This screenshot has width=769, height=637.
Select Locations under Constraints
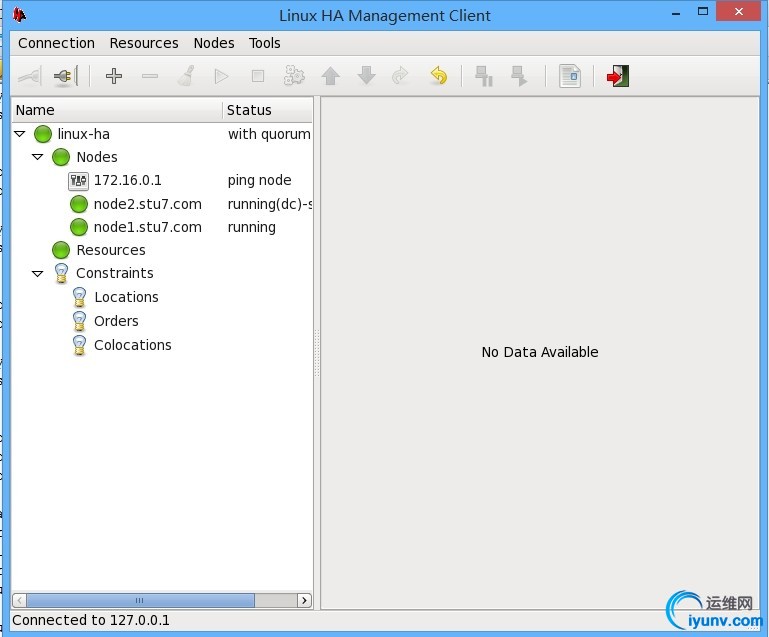point(127,297)
